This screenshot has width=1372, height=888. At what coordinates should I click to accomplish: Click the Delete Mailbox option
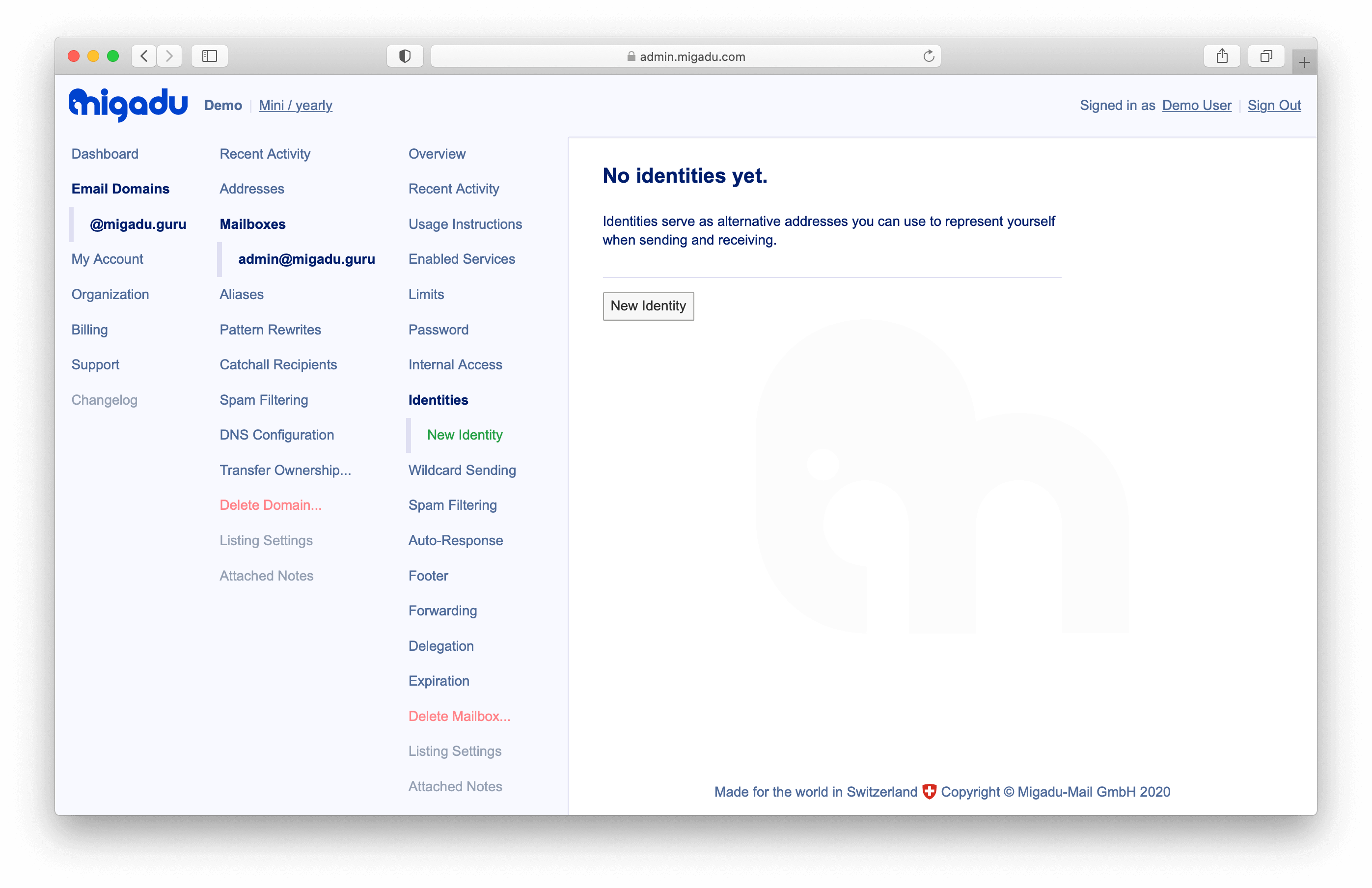coord(459,716)
